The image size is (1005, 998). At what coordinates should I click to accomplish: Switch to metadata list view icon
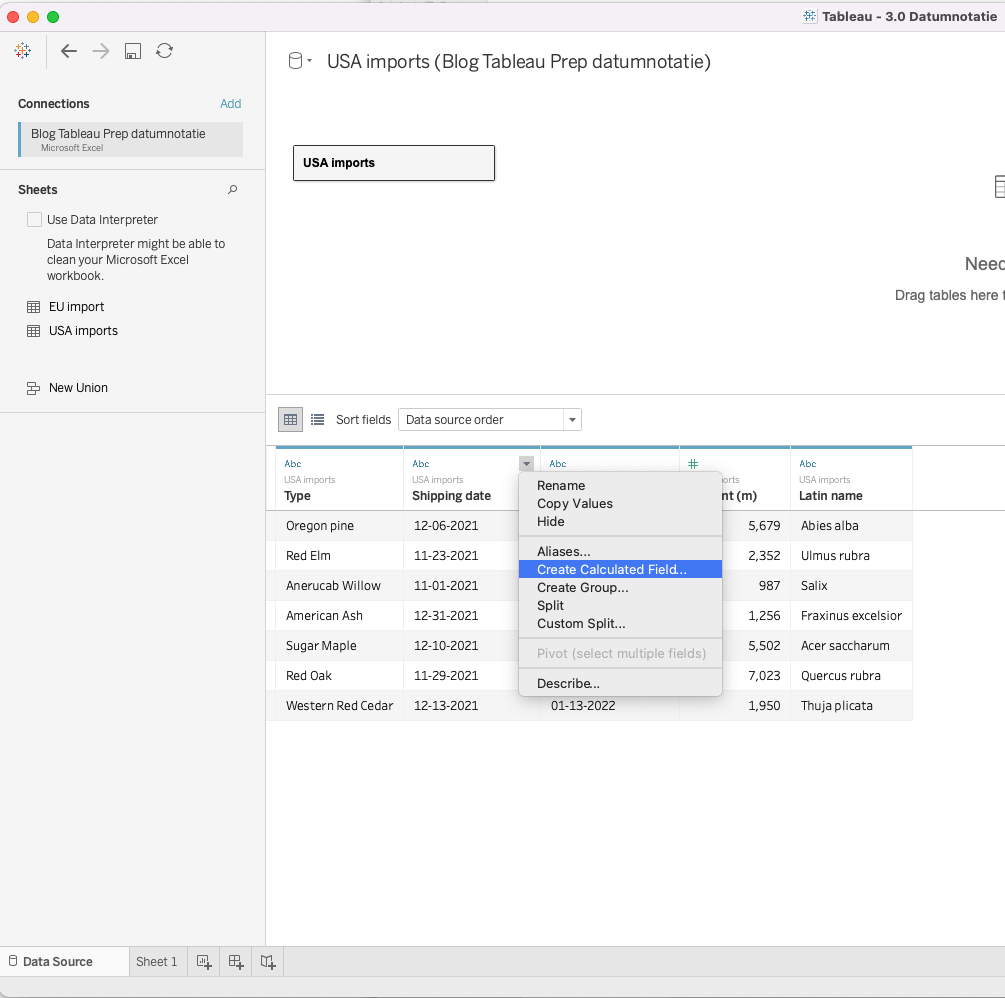tap(318, 420)
